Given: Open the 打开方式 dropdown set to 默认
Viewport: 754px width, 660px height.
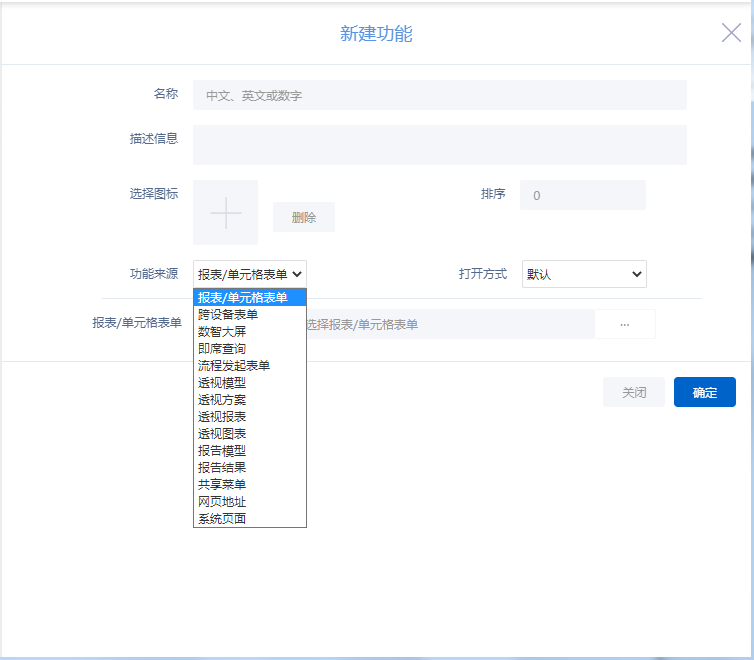Looking at the screenshot, I should 584,274.
